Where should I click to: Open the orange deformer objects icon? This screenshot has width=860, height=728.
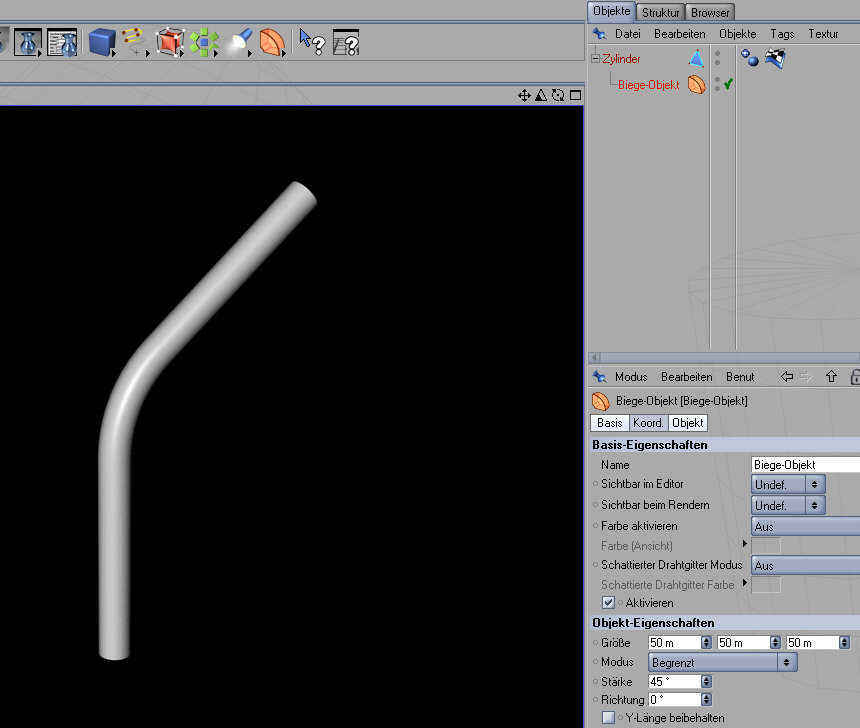coord(272,43)
